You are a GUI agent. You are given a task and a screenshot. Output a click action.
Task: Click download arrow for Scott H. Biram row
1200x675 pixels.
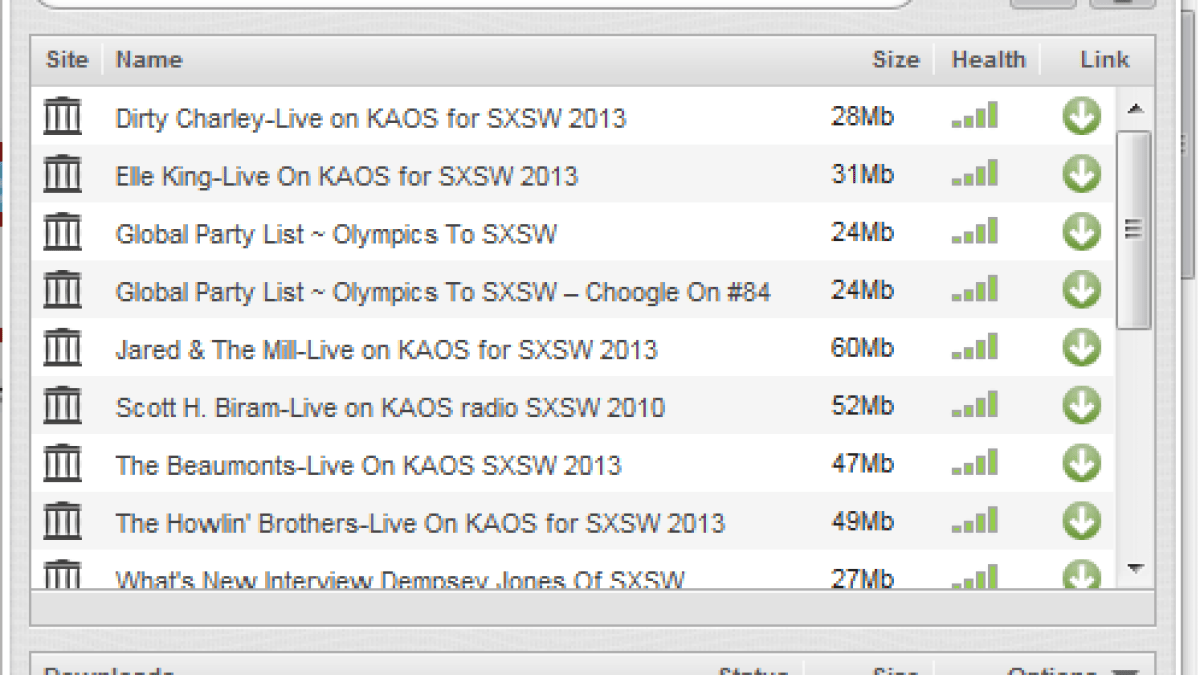tap(1081, 406)
